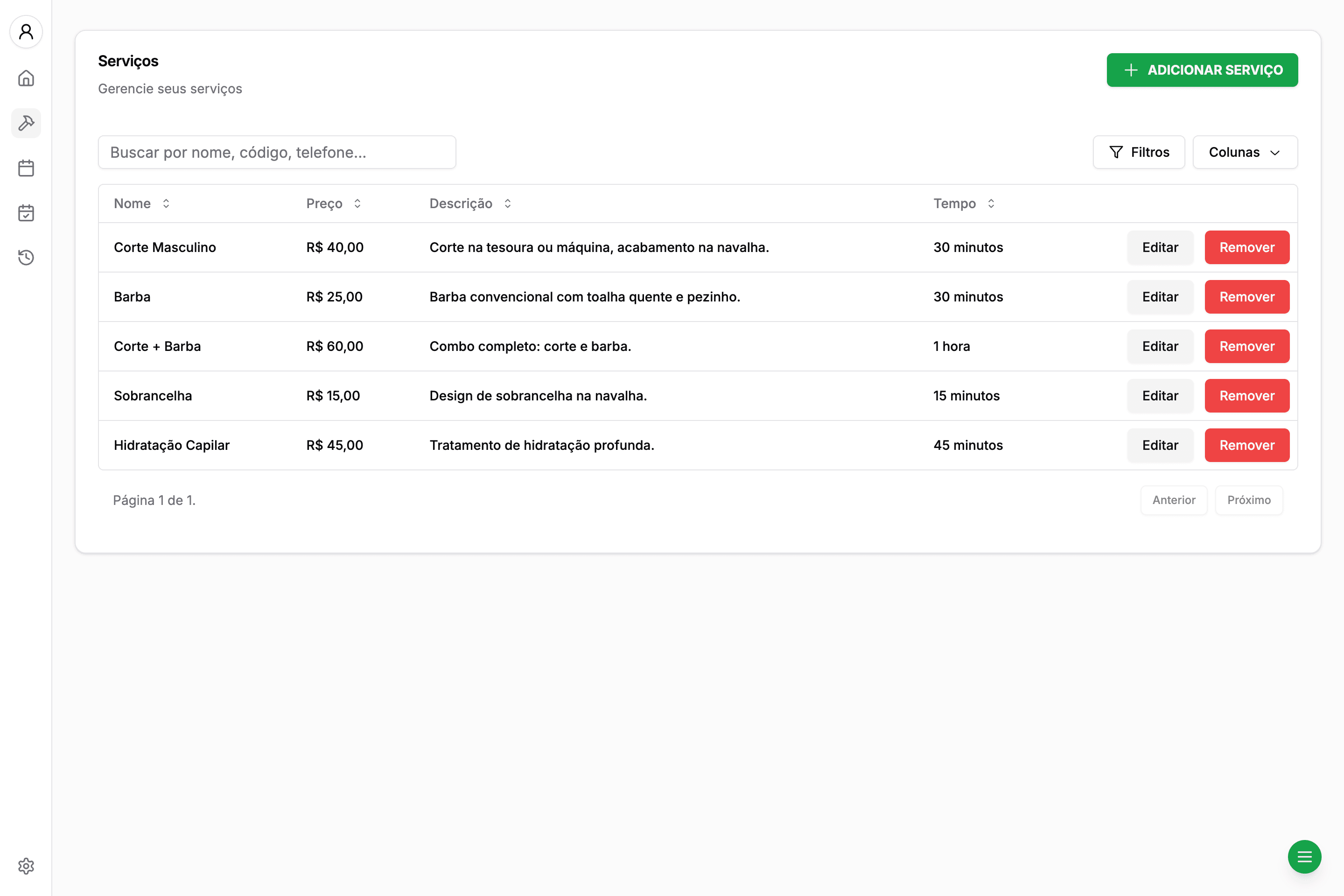Edit the Barba service row
Image resolution: width=1344 pixels, height=896 pixels.
(x=1160, y=297)
